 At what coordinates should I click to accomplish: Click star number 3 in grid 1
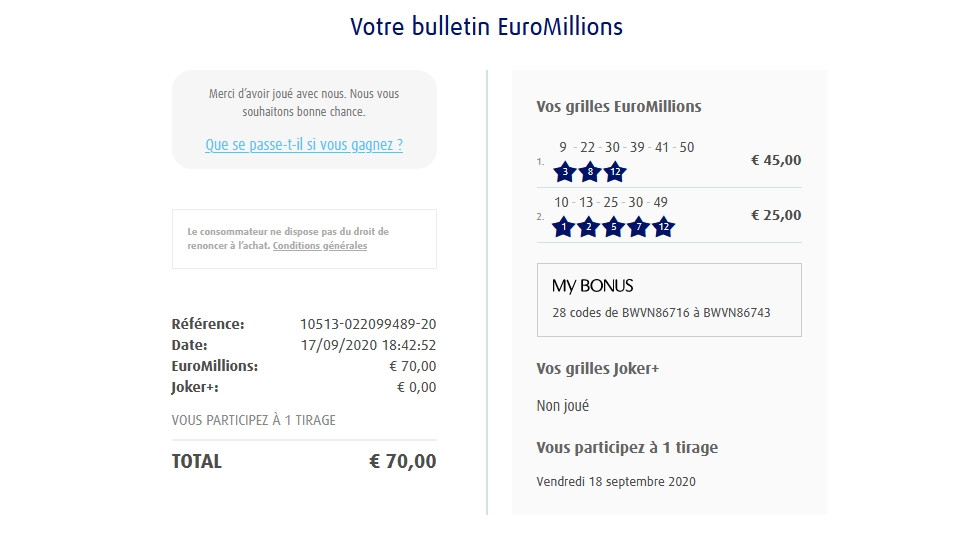click(x=565, y=172)
